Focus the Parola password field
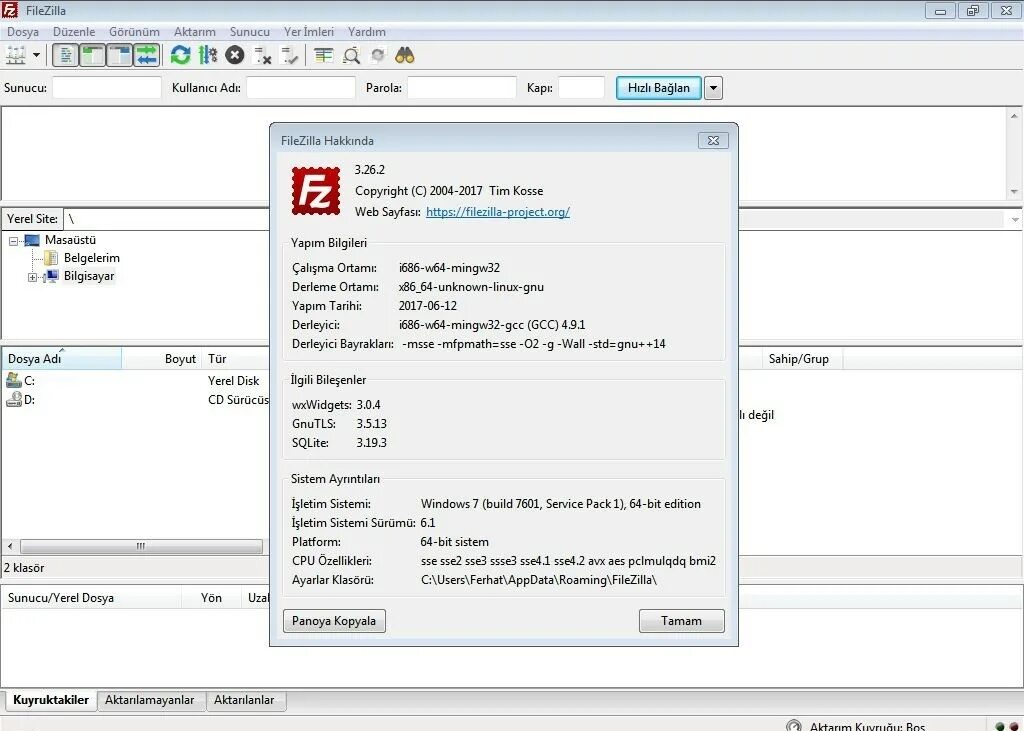Image resolution: width=1024 pixels, height=731 pixels. pos(462,88)
